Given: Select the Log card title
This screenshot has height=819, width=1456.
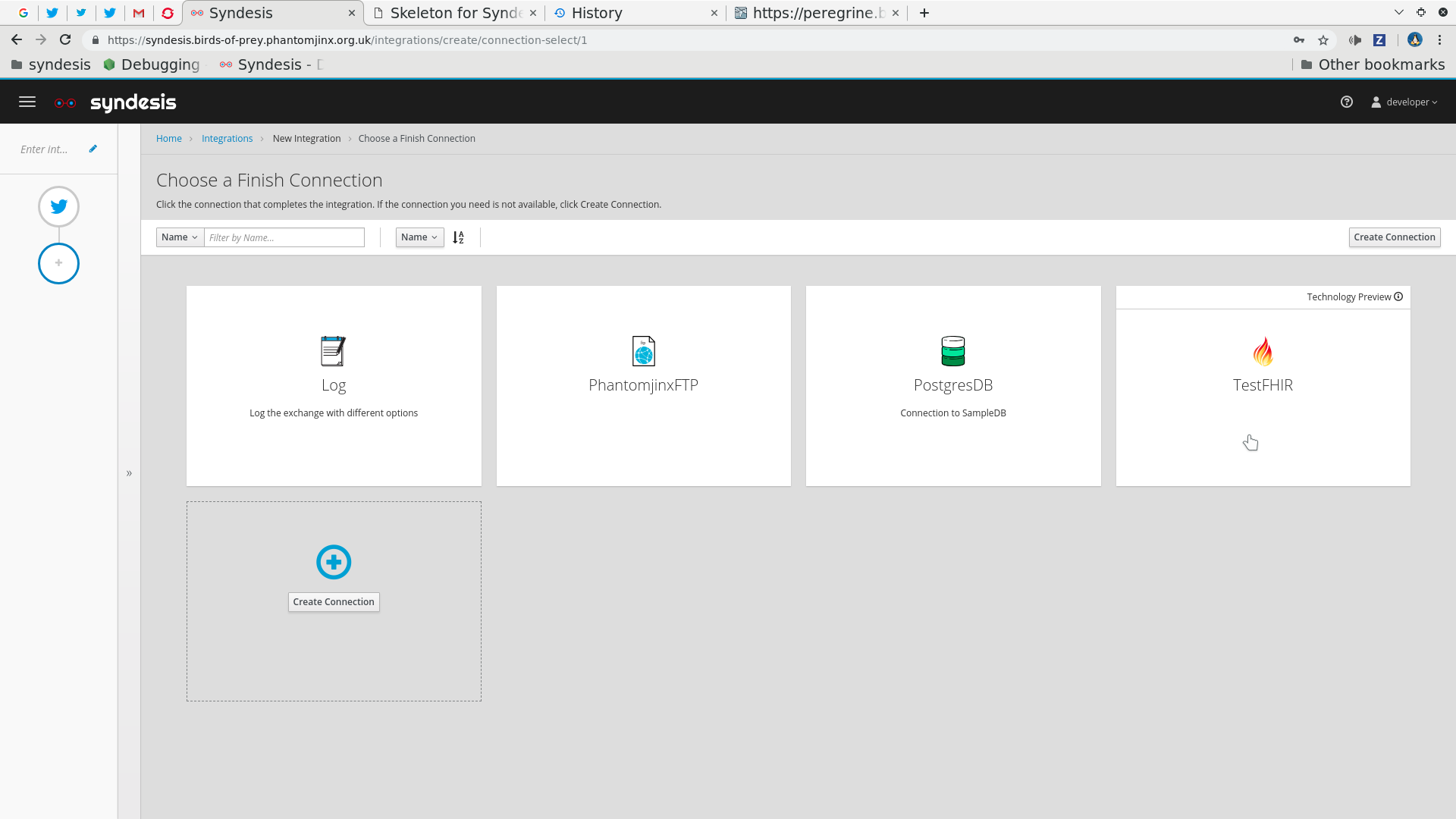Looking at the screenshot, I should [334, 385].
